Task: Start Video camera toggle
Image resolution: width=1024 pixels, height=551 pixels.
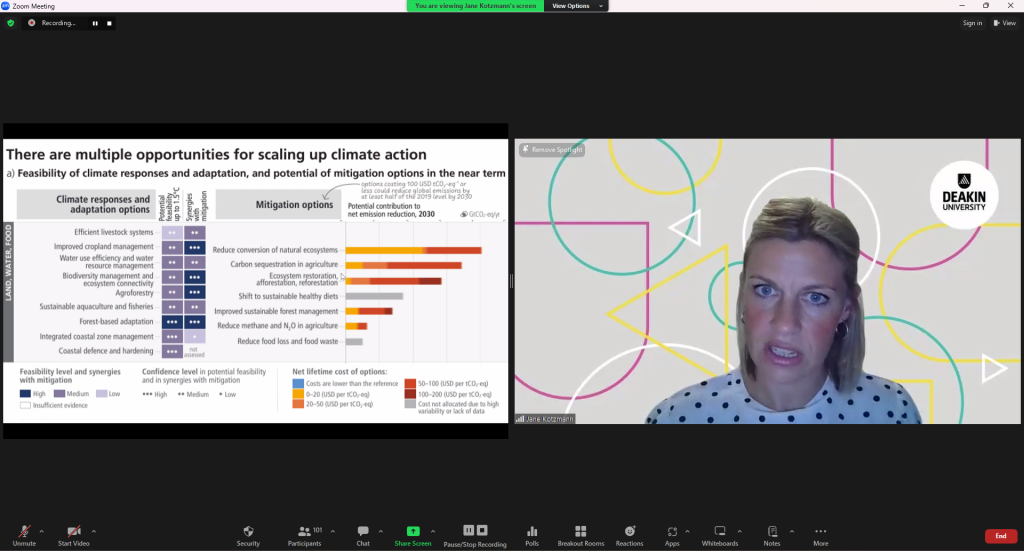Action: [x=73, y=535]
